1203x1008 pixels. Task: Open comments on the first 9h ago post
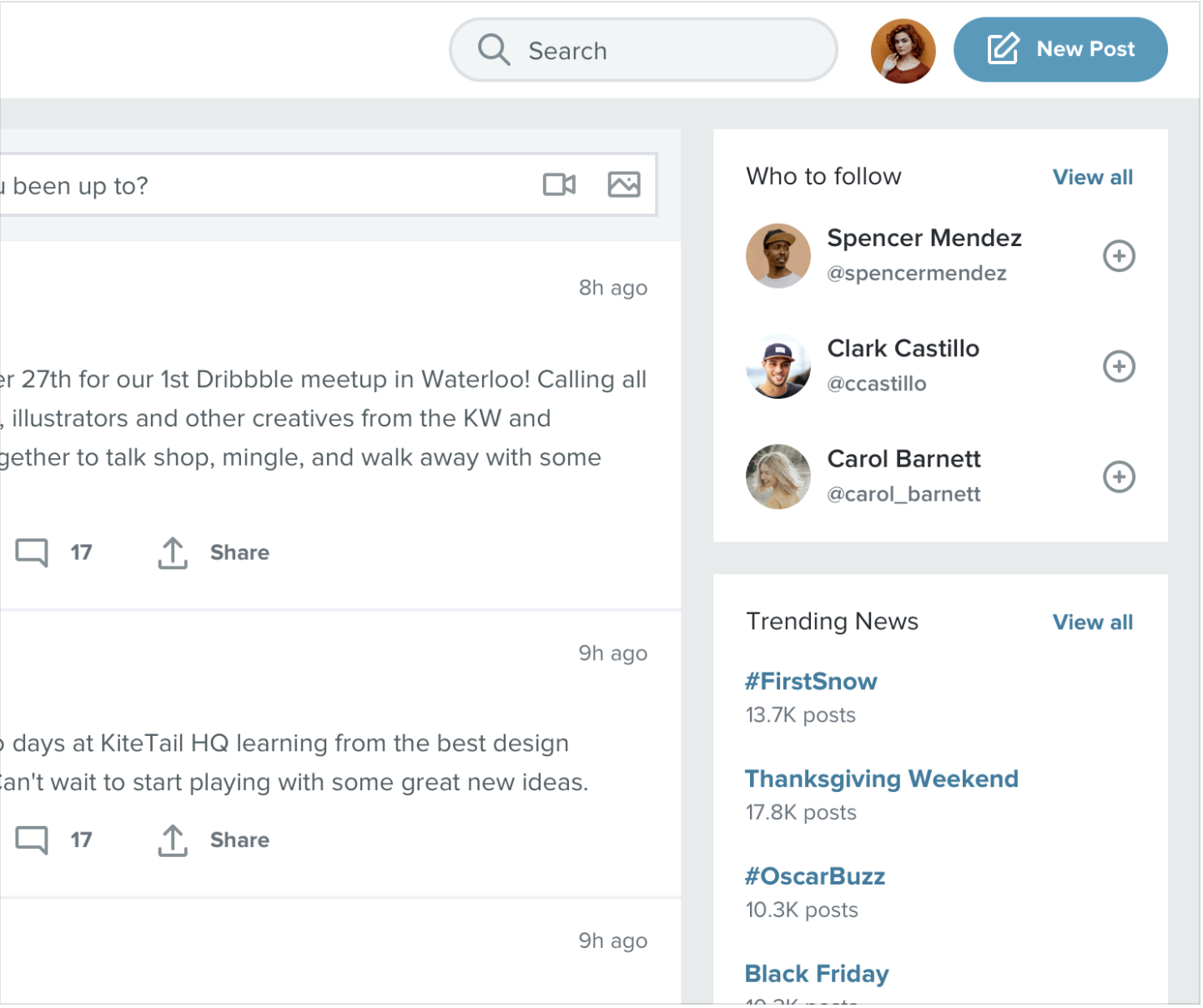(x=33, y=839)
